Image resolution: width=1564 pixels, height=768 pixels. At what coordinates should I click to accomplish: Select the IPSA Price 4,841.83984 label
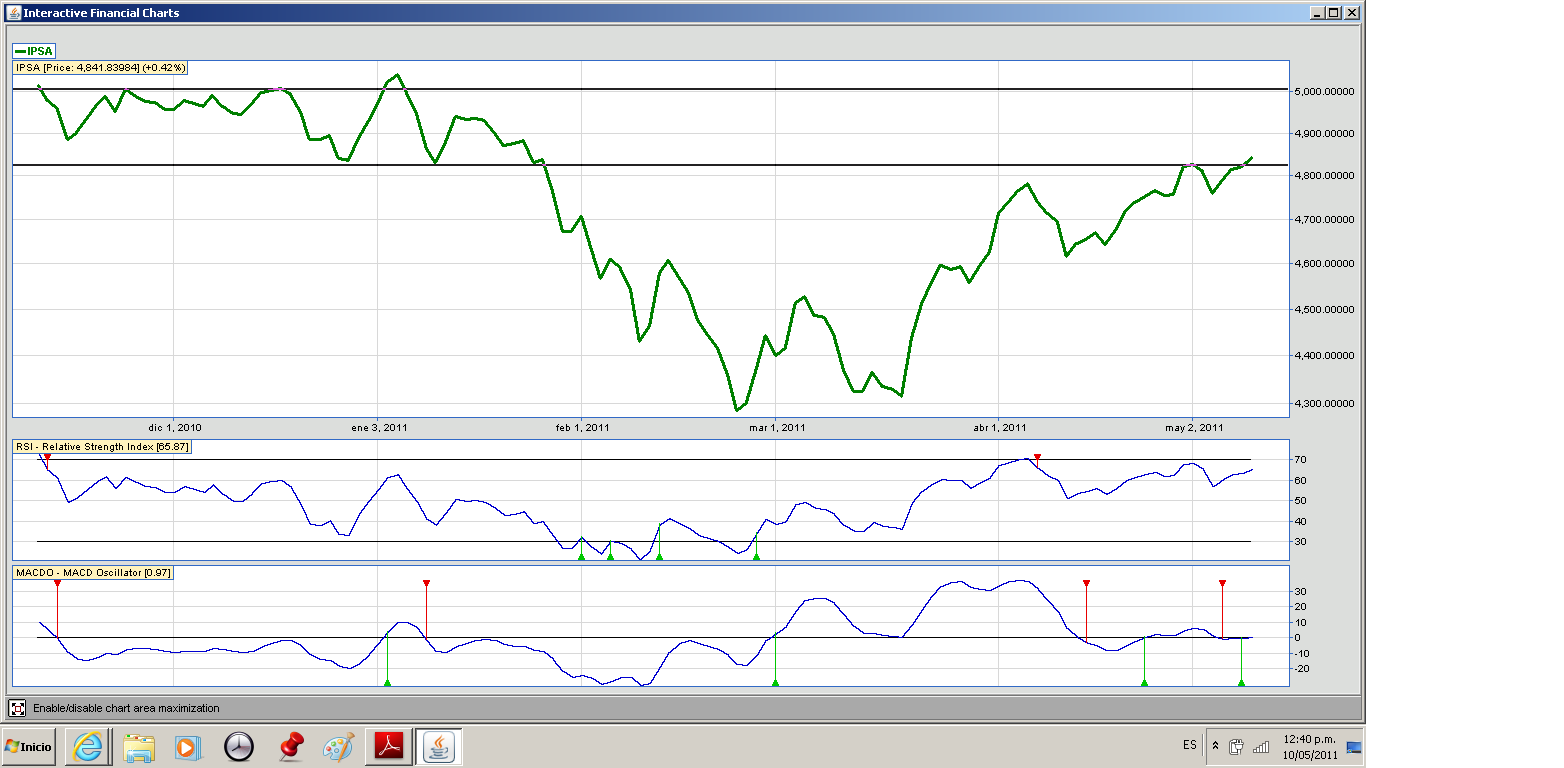click(x=100, y=67)
